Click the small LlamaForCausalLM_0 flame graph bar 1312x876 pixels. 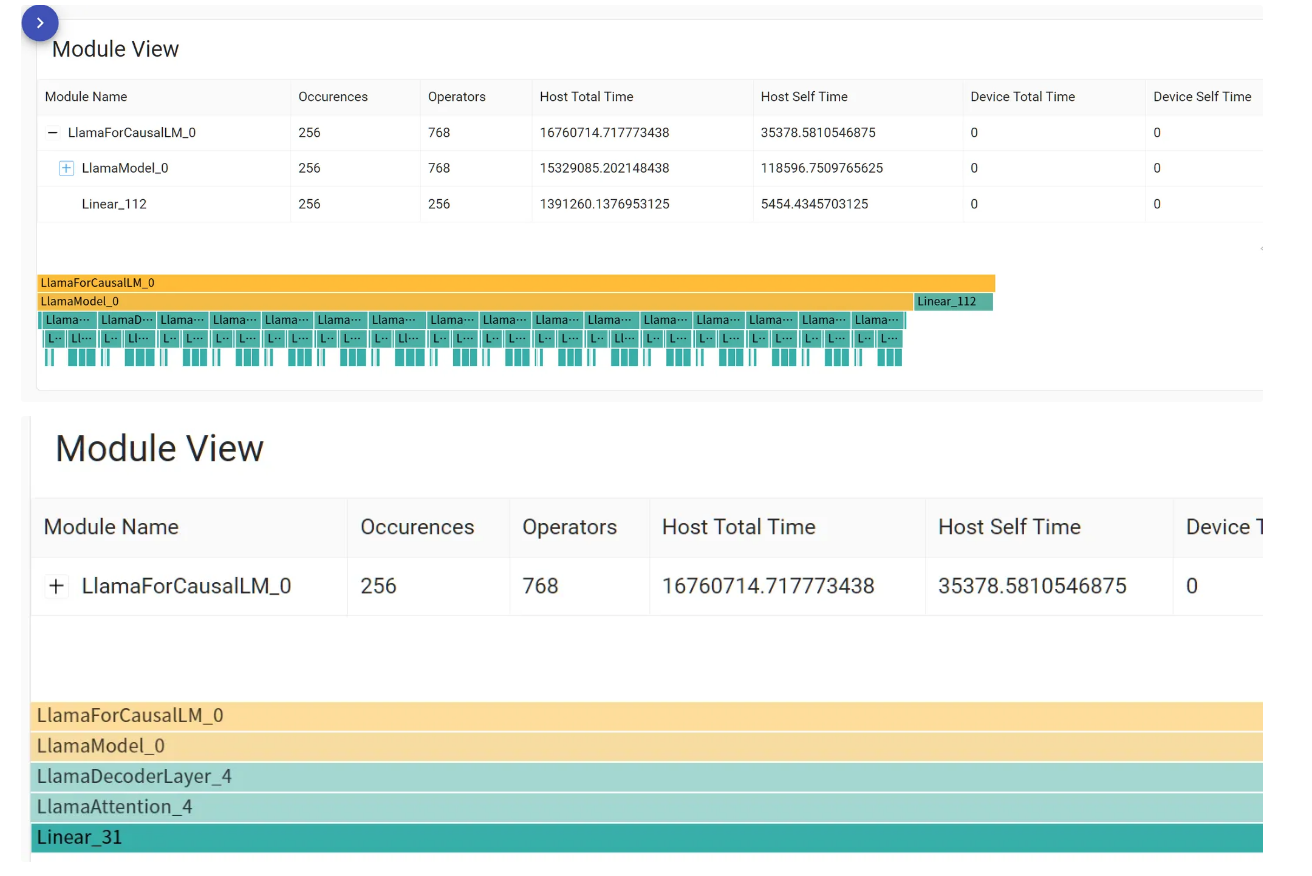(516, 283)
